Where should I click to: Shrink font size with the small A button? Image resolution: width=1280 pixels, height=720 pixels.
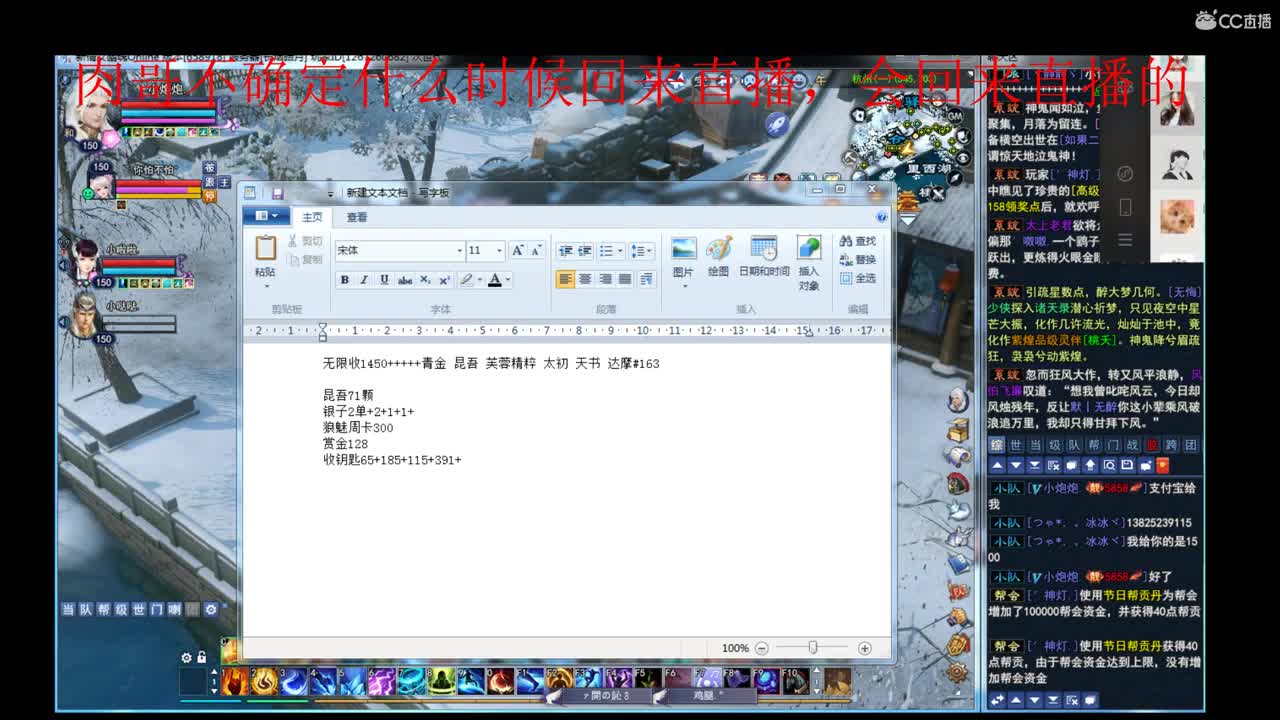pyautogui.click(x=536, y=250)
